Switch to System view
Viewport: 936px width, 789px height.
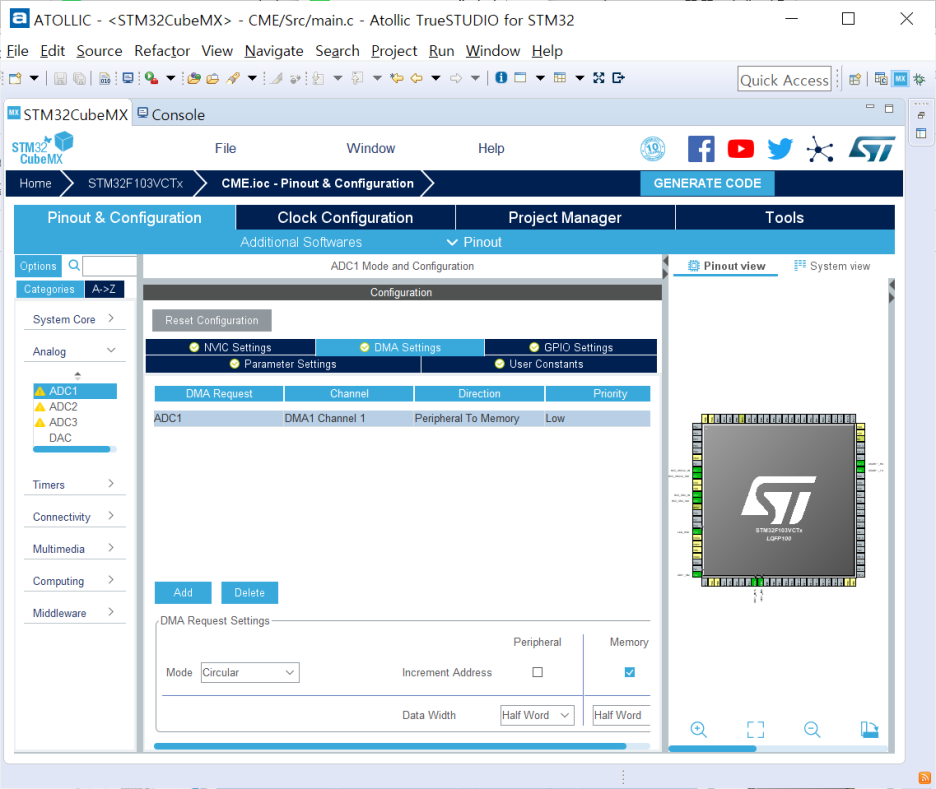pos(832,266)
